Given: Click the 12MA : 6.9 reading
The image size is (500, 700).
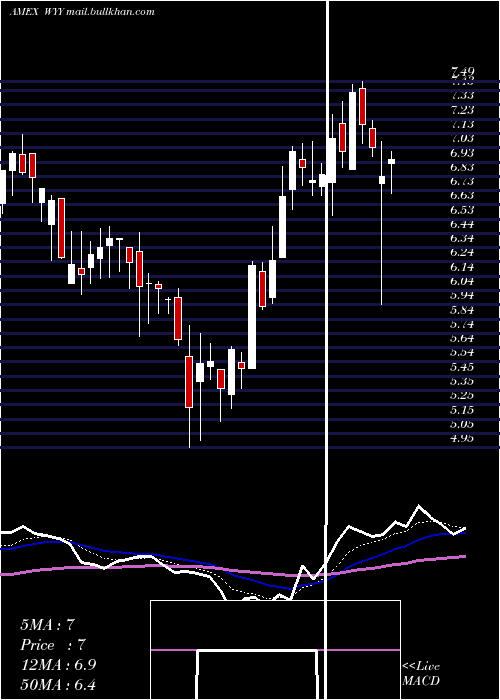Looking at the screenshot, I should click(x=58, y=665).
